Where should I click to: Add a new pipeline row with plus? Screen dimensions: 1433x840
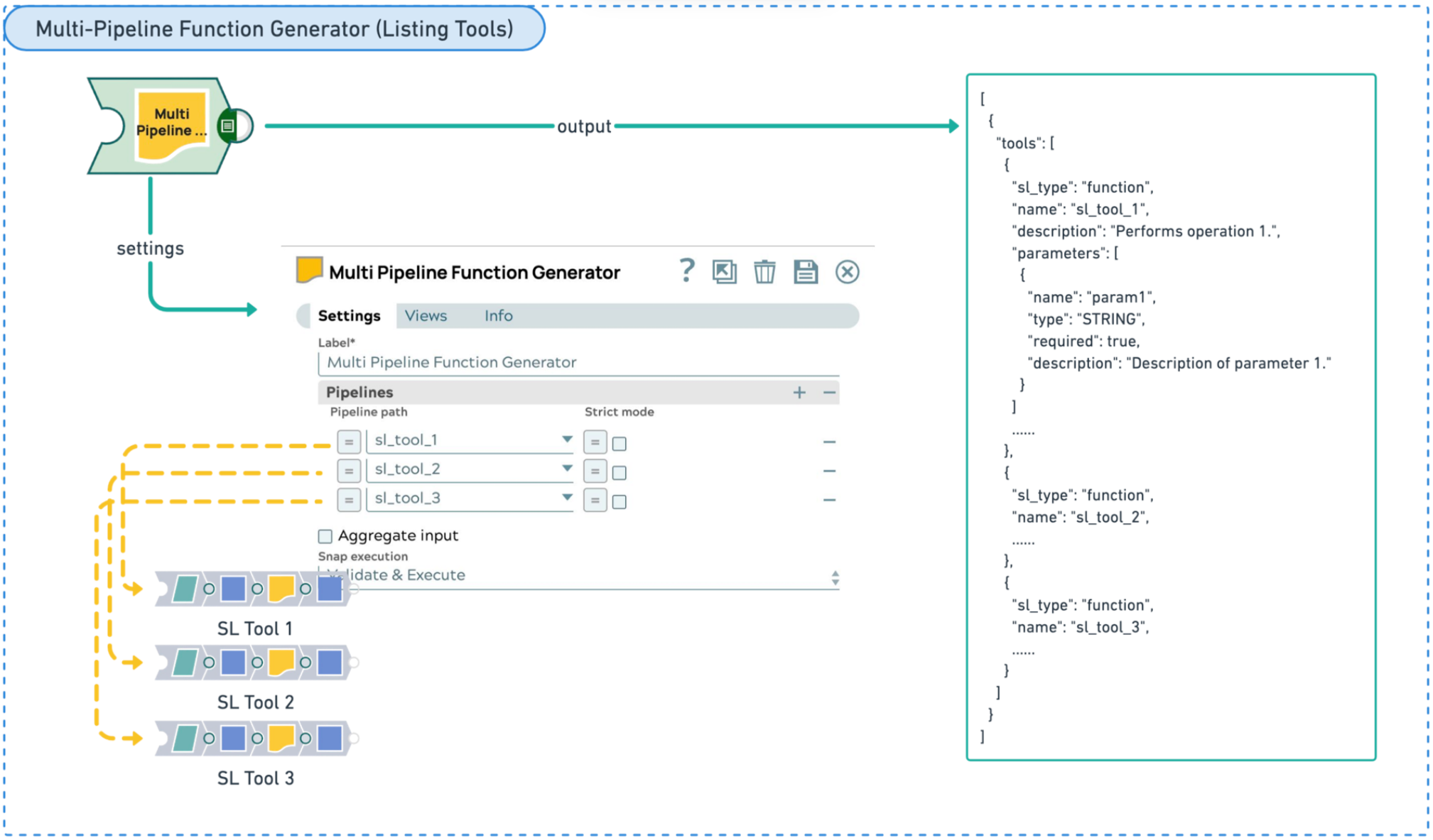coord(799,393)
